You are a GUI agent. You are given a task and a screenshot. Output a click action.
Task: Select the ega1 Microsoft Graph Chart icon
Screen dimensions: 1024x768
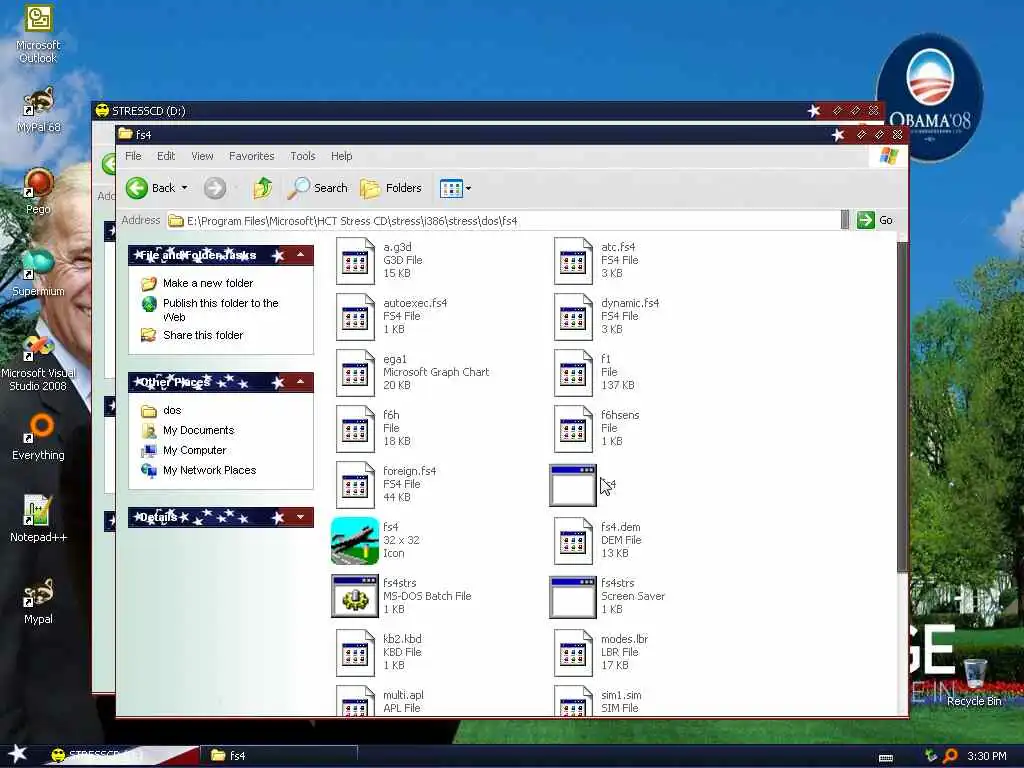[x=355, y=373]
